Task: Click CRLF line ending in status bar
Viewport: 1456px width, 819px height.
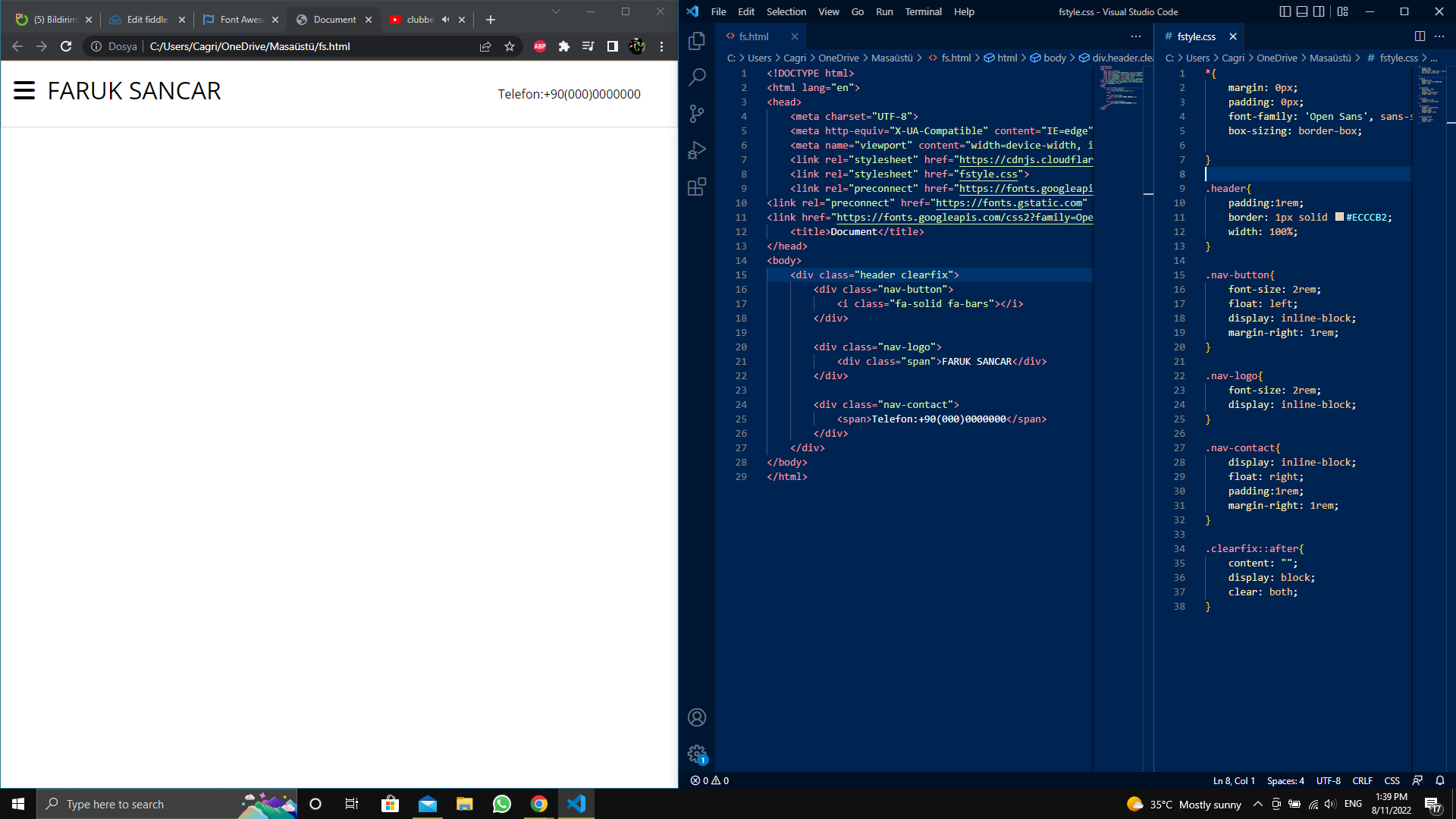Action: pyautogui.click(x=1362, y=780)
